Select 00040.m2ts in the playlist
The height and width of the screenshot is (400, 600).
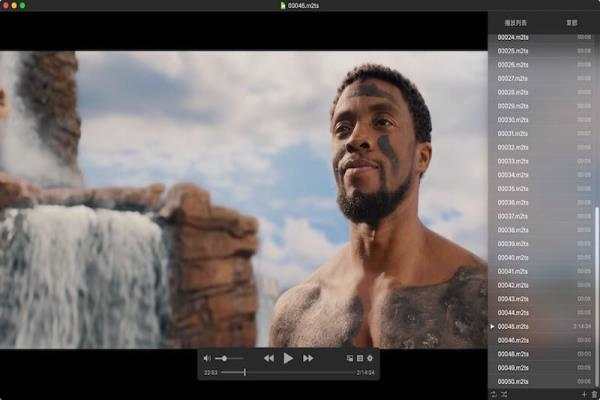tap(541, 258)
